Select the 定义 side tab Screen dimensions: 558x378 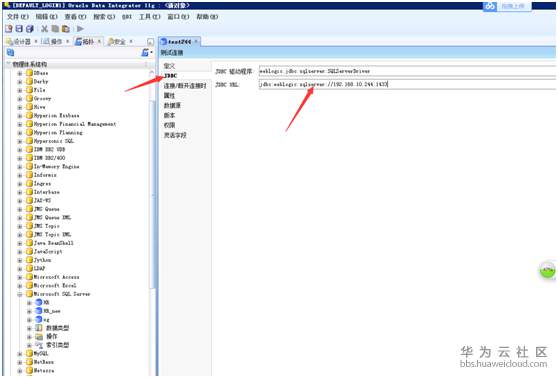[x=169, y=66]
